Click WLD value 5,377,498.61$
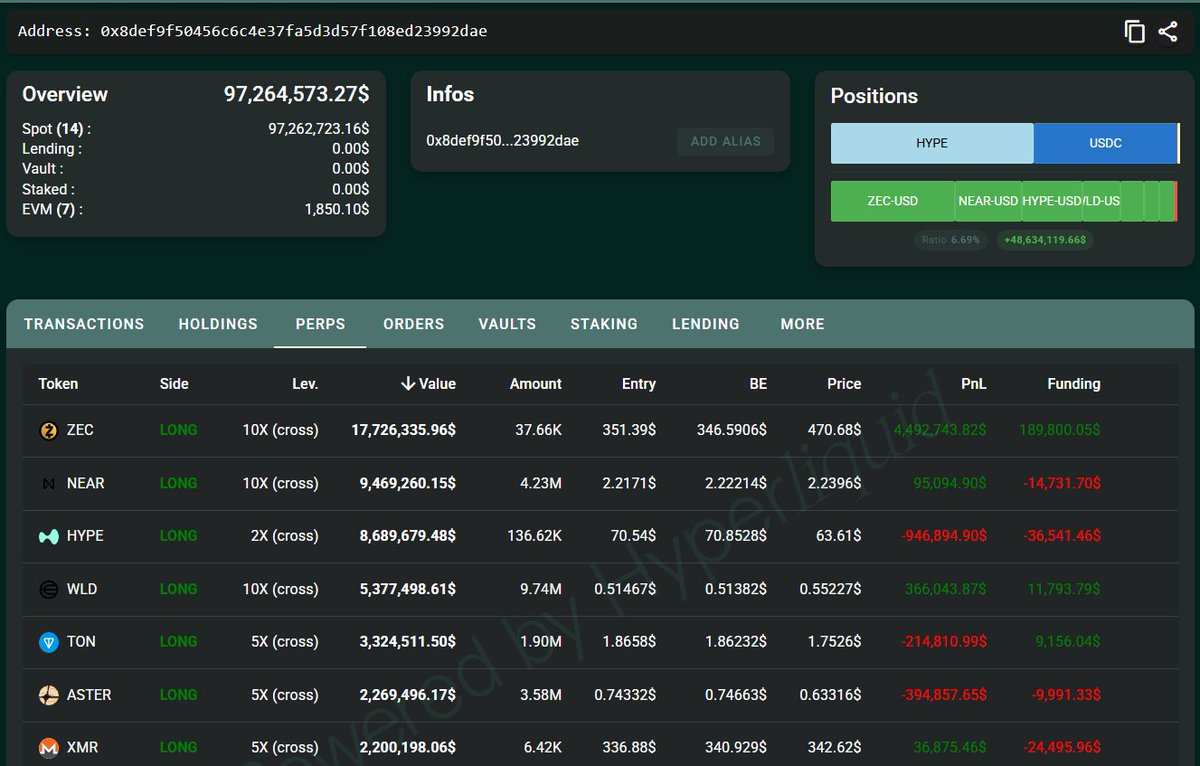 [x=408, y=589]
